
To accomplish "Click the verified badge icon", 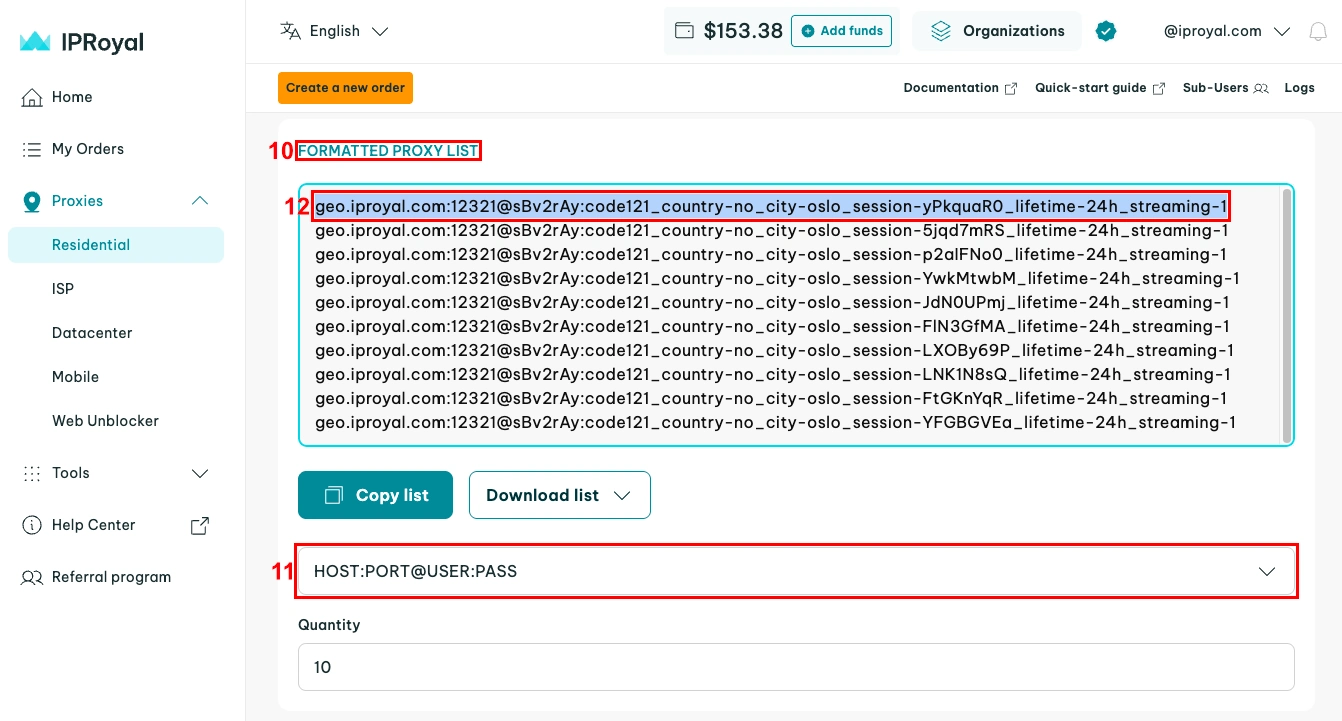I will 1106,31.
